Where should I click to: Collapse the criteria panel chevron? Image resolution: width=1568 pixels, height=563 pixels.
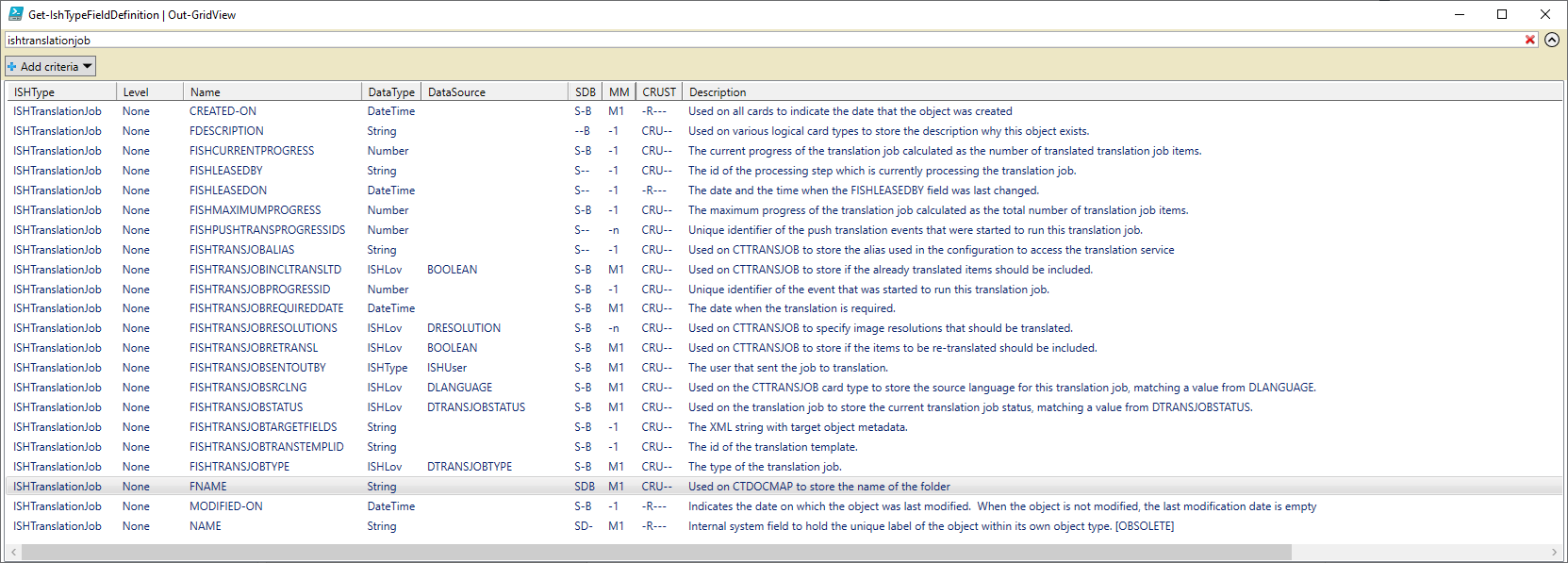tap(1552, 40)
